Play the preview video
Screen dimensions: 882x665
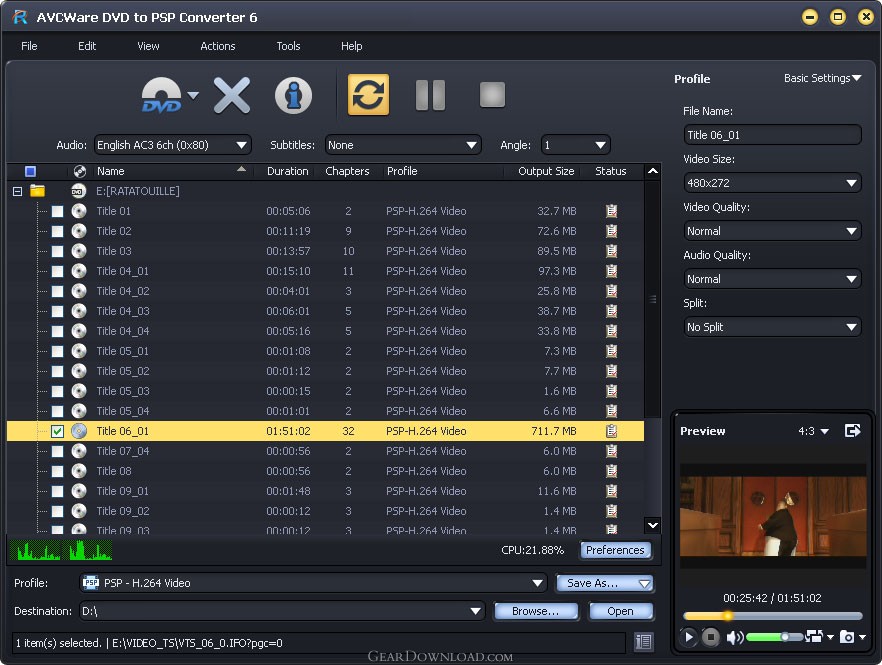[x=688, y=637]
